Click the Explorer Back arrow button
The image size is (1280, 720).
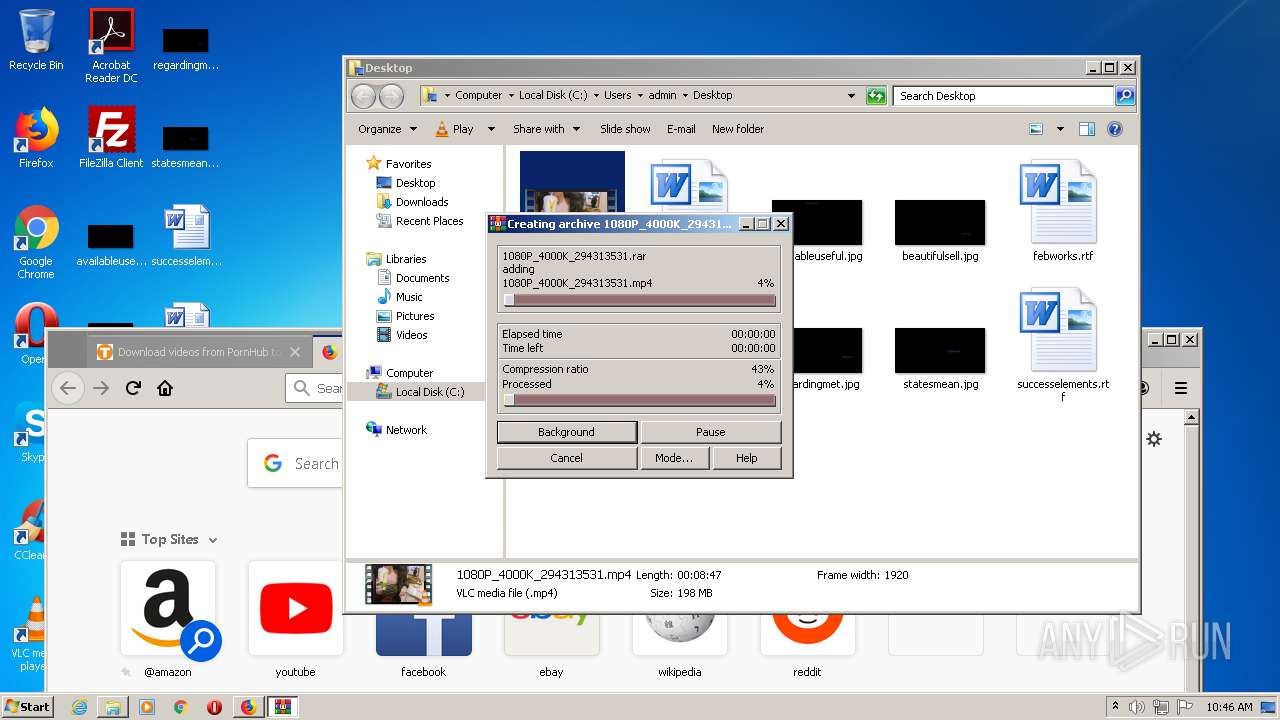(x=363, y=96)
